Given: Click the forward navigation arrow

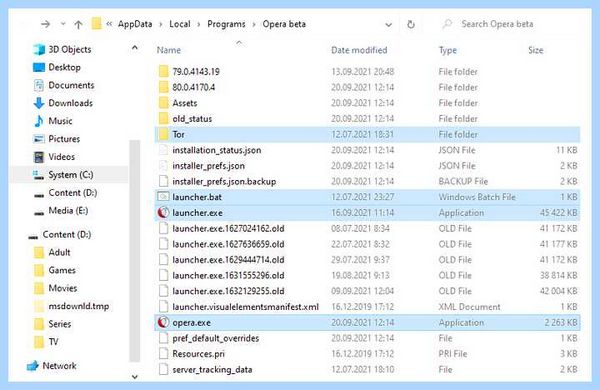Looking at the screenshot, I should coord(46,24).
